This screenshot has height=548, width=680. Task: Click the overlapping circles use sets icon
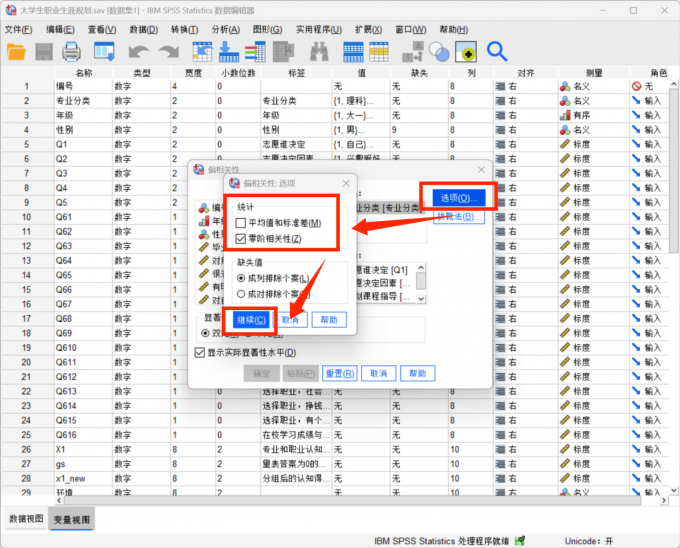click(439, 52)
